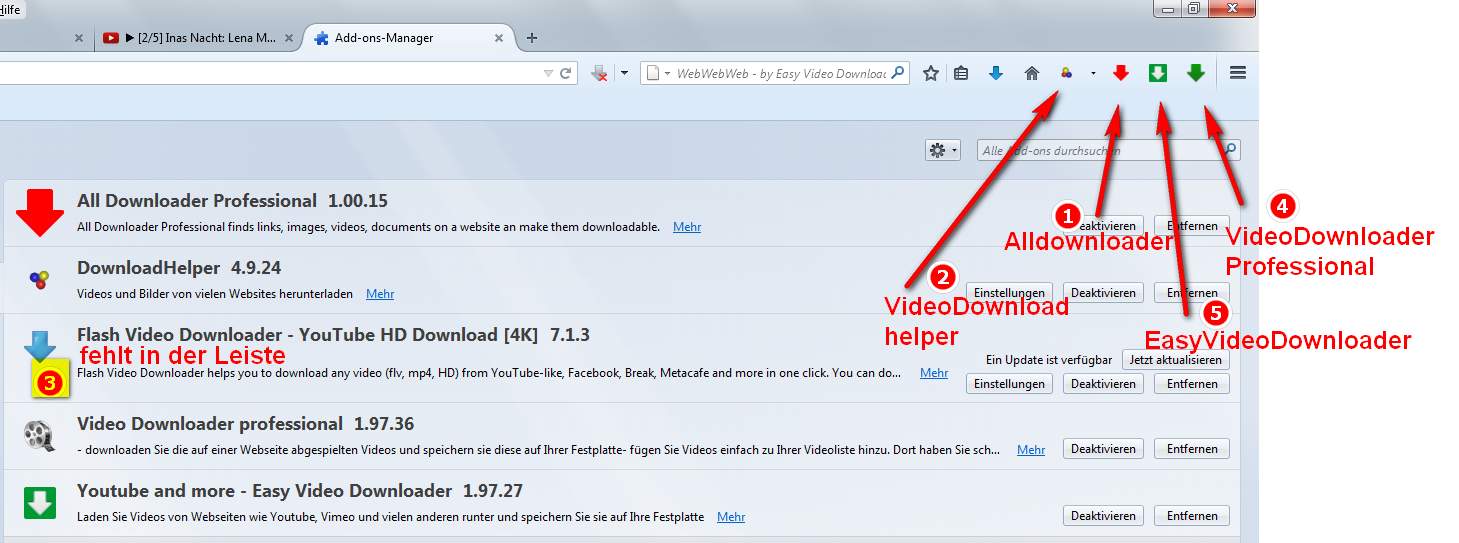Click the Video Downloader Professional green arrow toolbar icon
Viewport: 1459px width, 543px height.
[1196, 73]
